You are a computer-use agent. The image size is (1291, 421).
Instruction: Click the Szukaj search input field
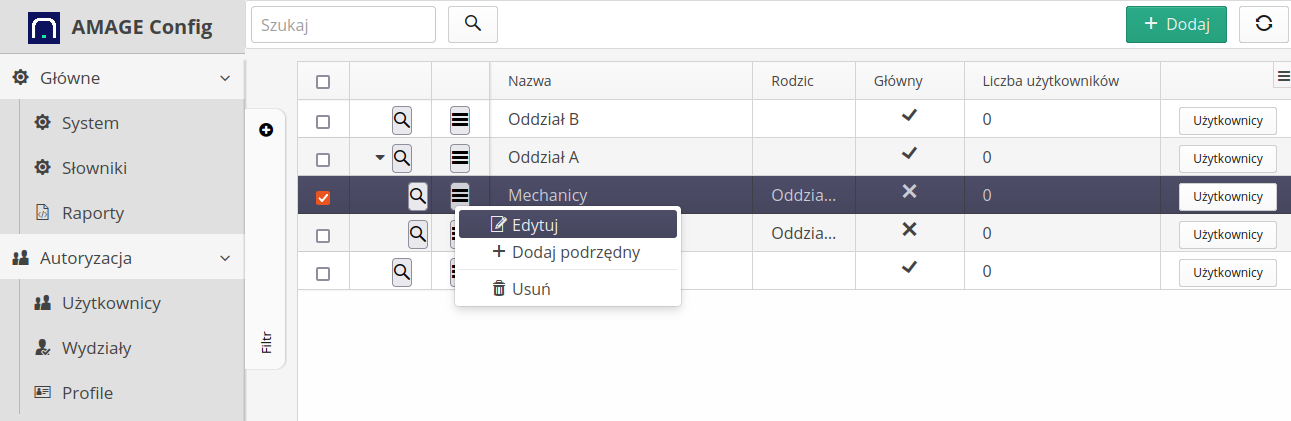[x=343, y=25]
